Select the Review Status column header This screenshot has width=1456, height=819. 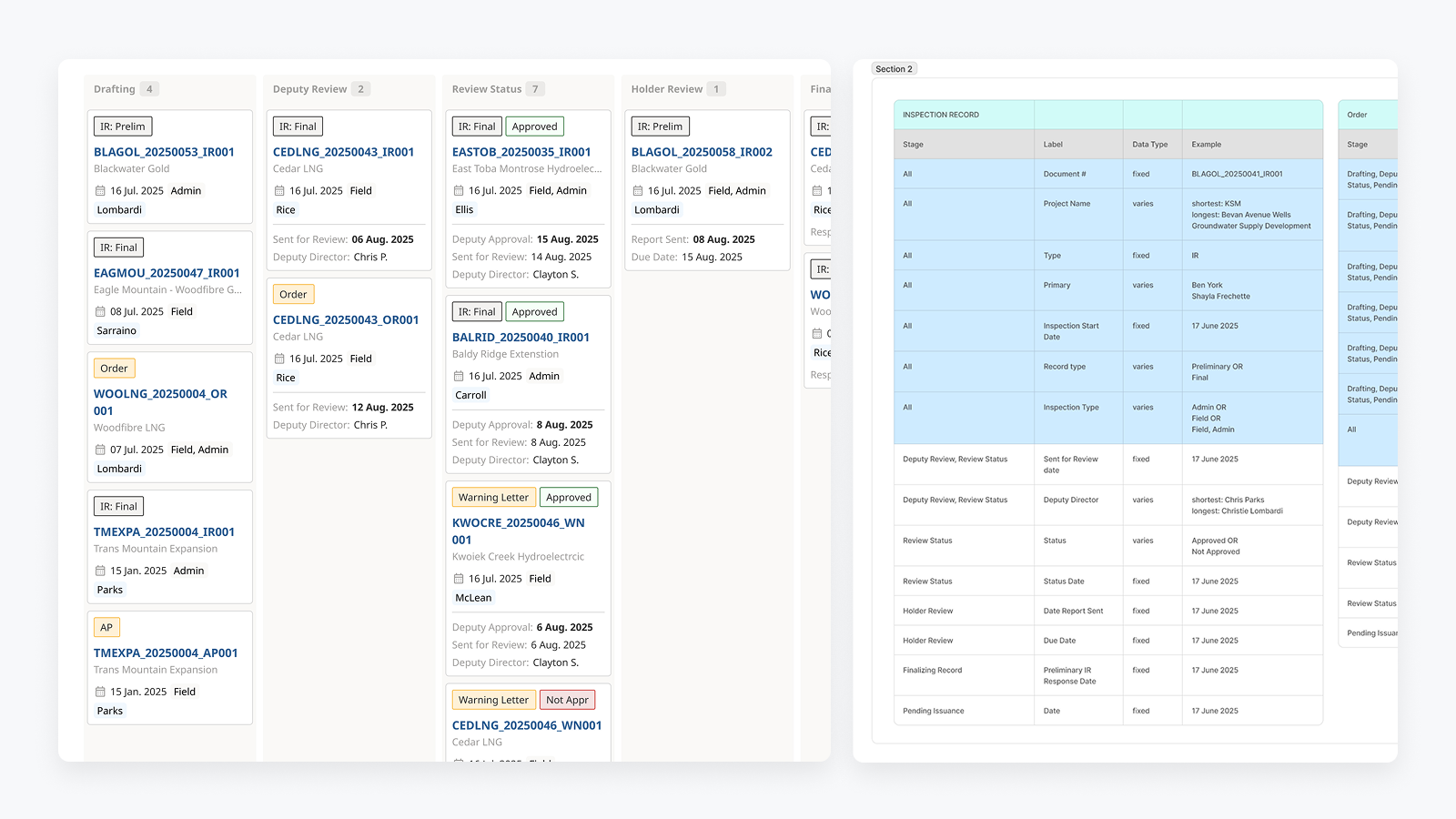[487, 89]
